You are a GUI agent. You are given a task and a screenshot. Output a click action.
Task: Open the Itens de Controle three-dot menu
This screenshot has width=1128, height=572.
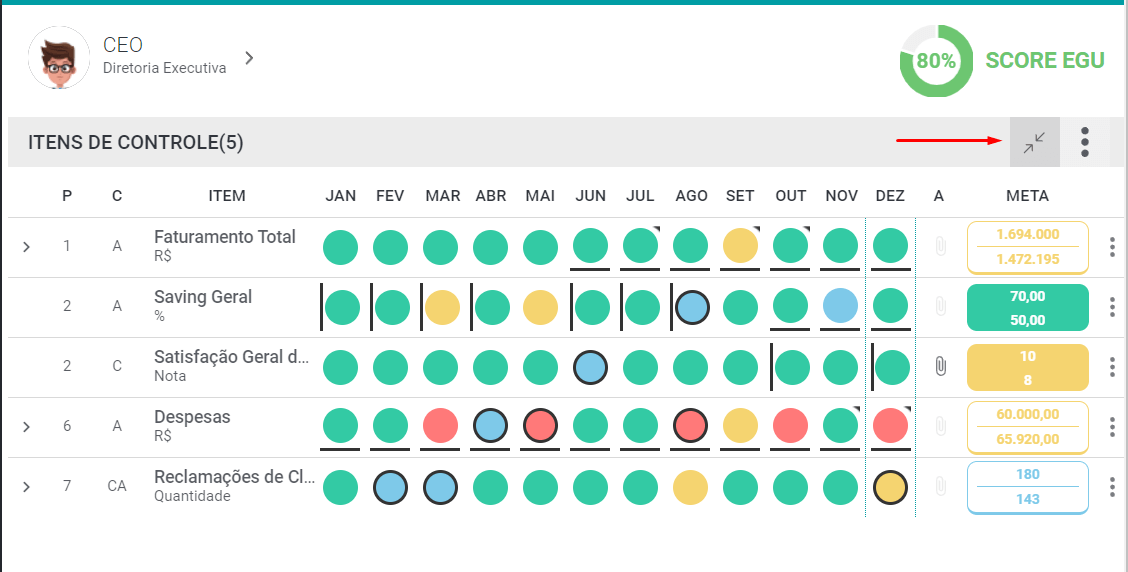click(1085, 142)
